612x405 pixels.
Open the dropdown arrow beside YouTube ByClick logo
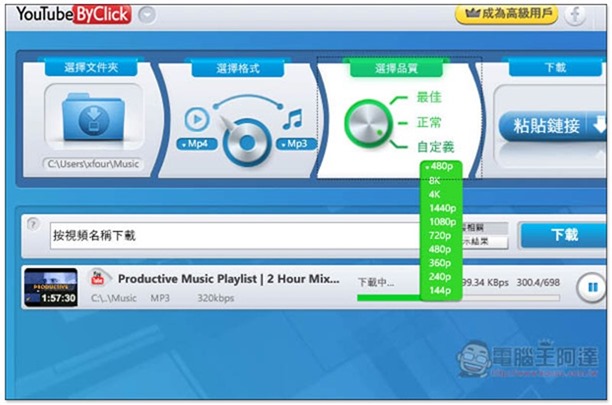[x=147, y=14]
